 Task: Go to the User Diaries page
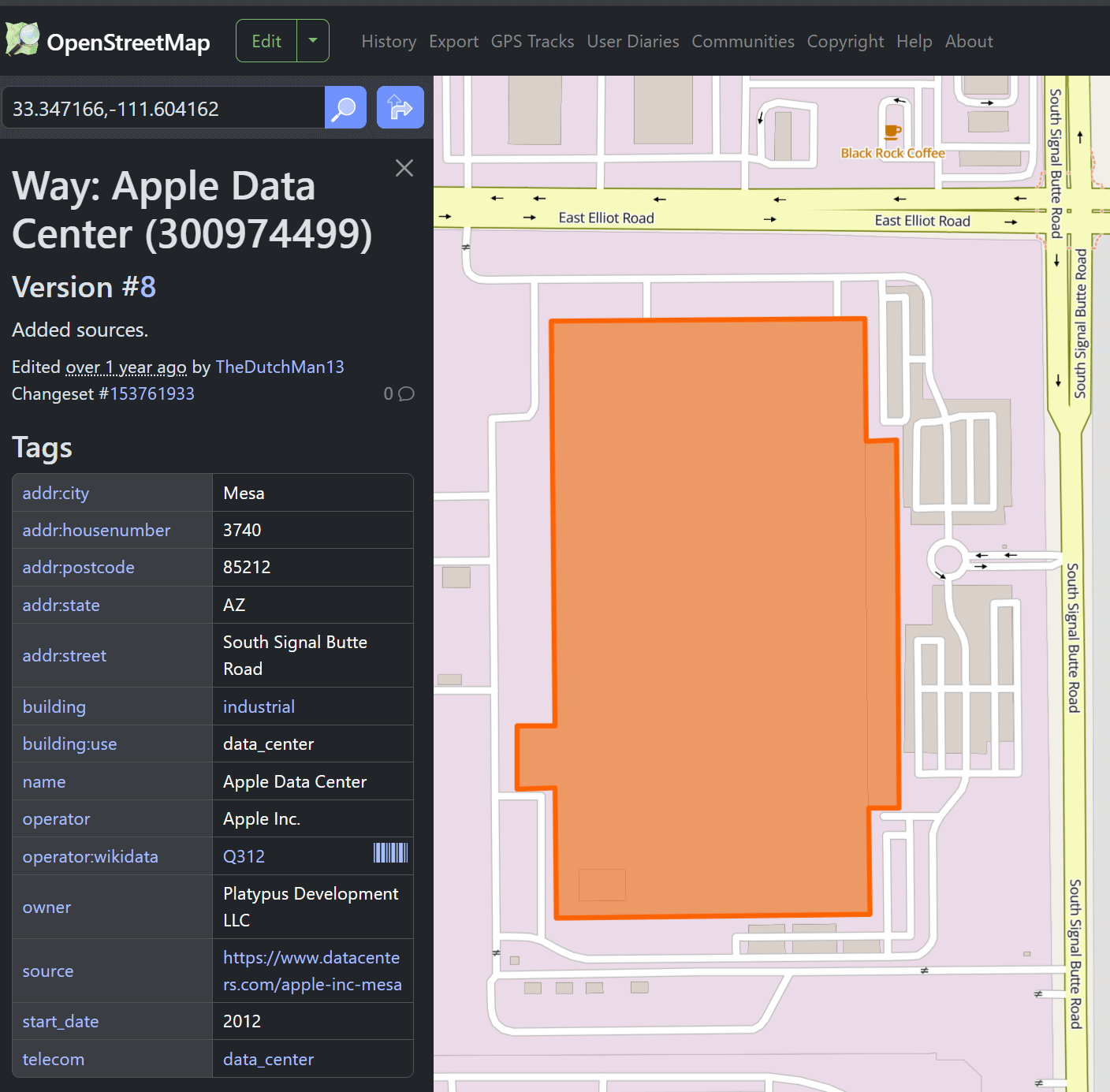(632, 41)
